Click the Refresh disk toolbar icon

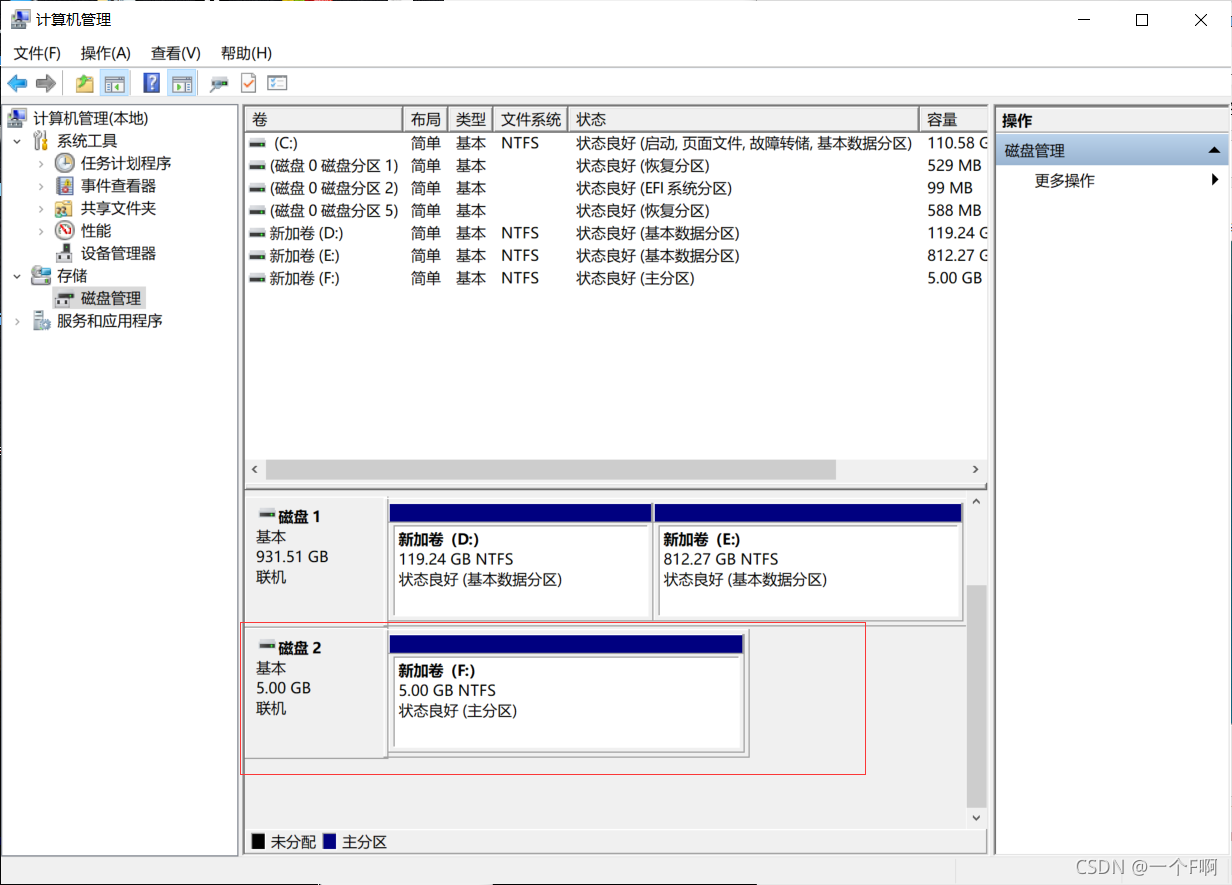coord(219,83)
